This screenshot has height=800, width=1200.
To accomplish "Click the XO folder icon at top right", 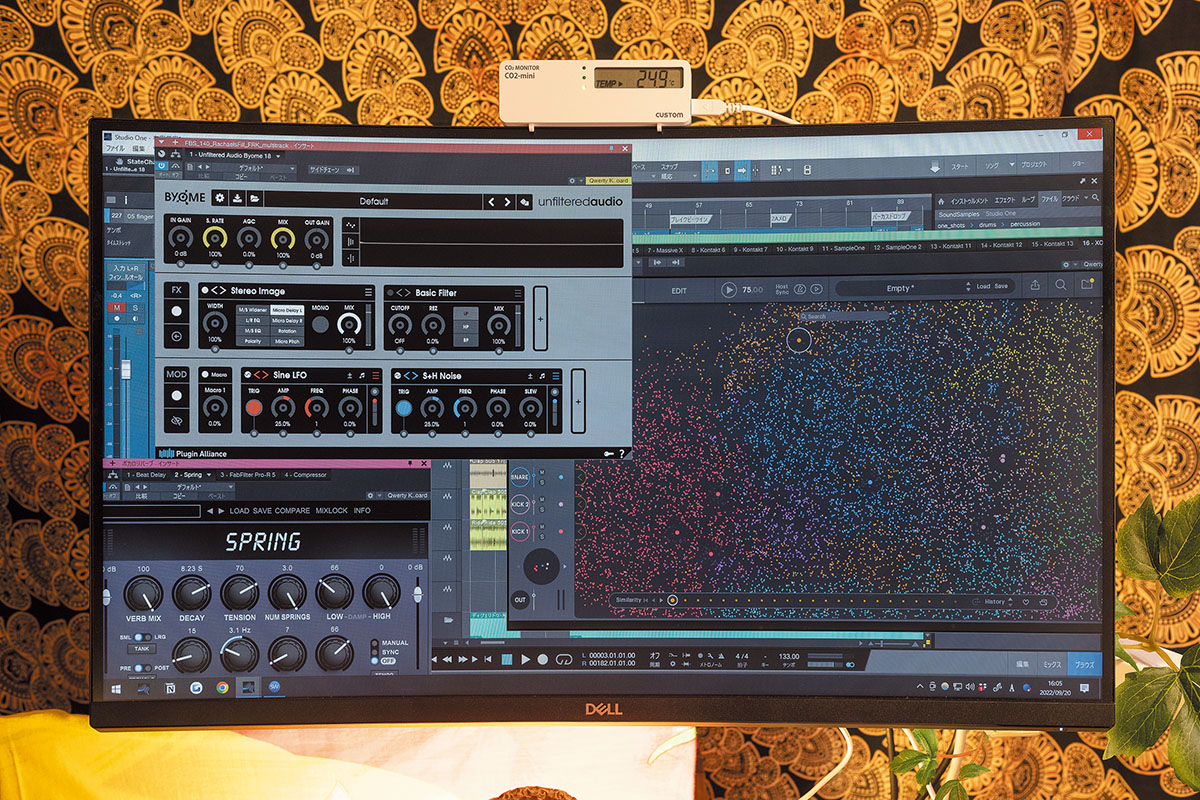I will (1087, 285).
